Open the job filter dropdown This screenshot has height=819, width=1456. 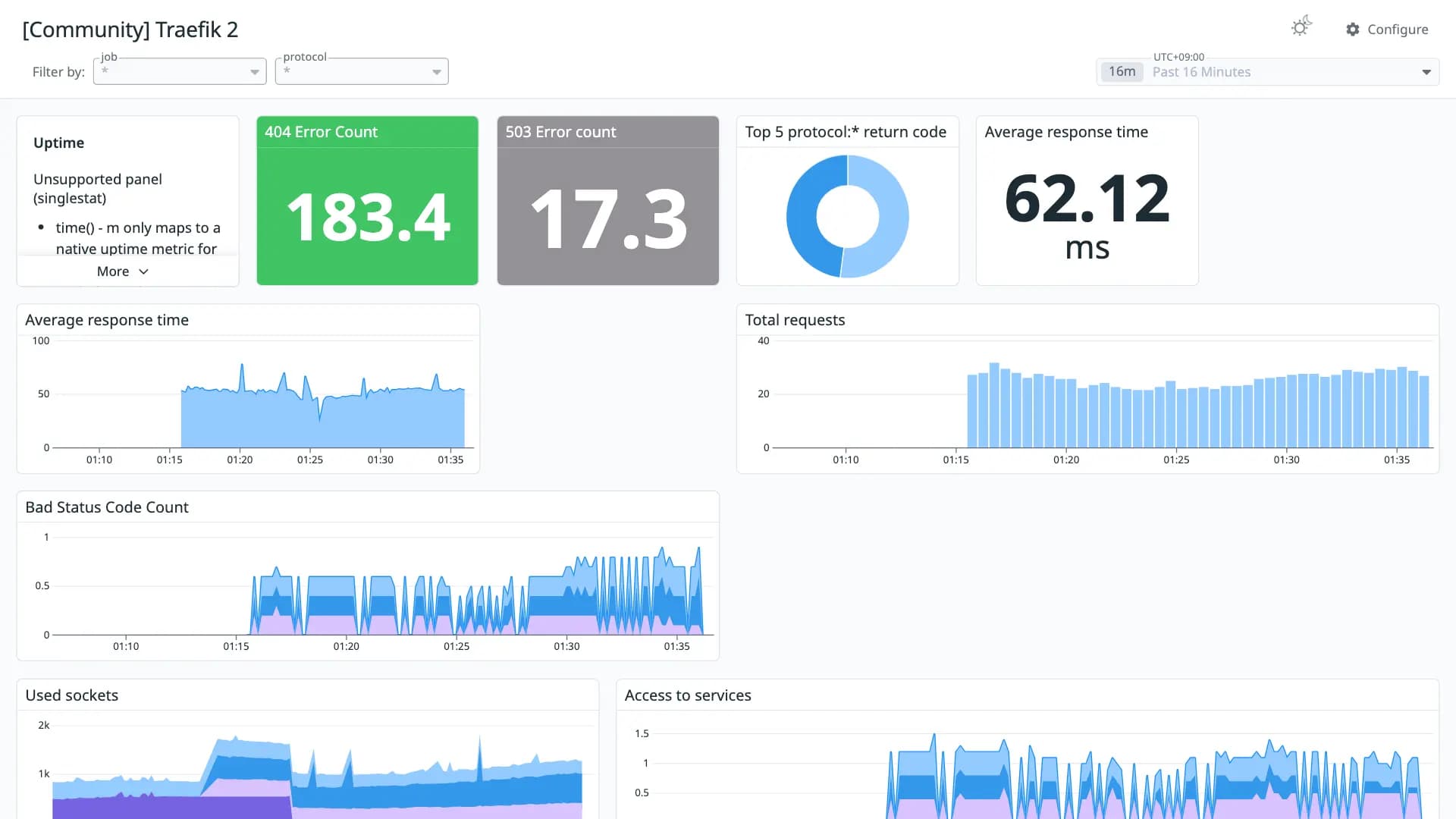coord(180,71)
